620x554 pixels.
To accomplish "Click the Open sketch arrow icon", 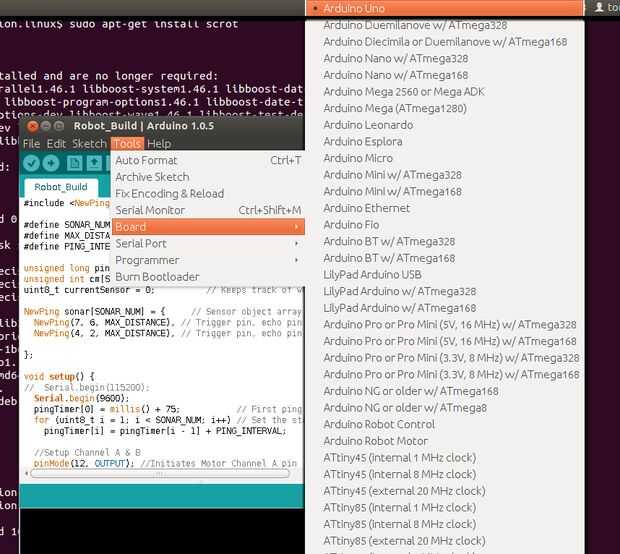I will (x=94, y=163).
